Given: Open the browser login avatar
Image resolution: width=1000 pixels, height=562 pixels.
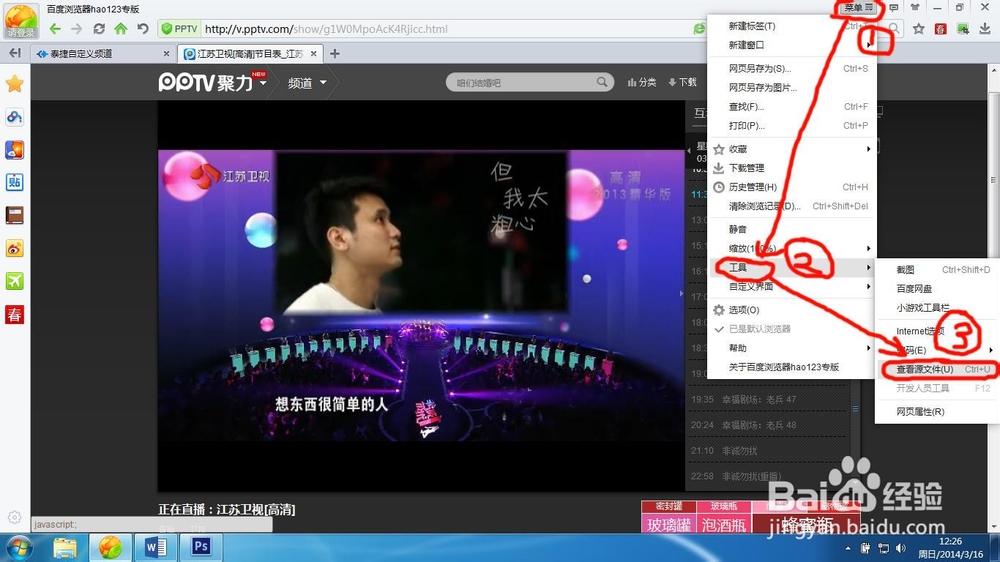Looking at the screenshot, I should tap(20, 20).
